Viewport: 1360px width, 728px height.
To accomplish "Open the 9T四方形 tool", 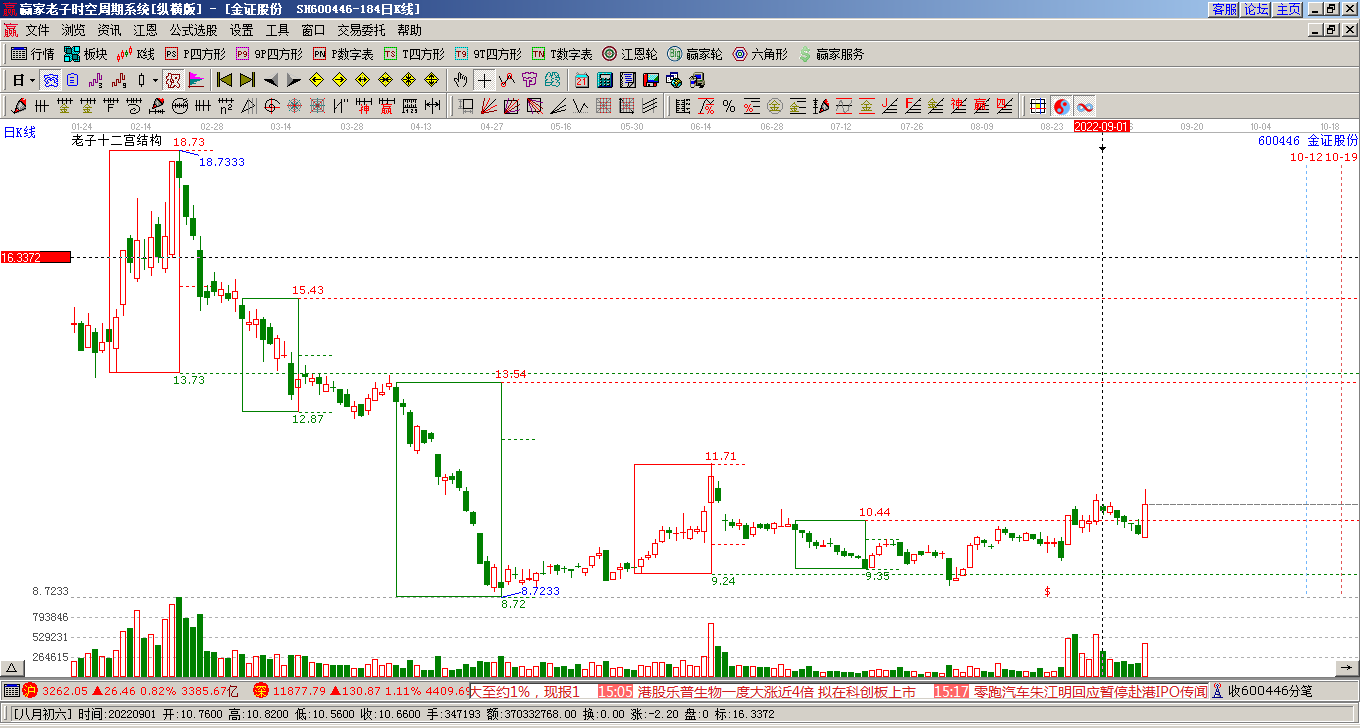I will click(x=488, y=54).
